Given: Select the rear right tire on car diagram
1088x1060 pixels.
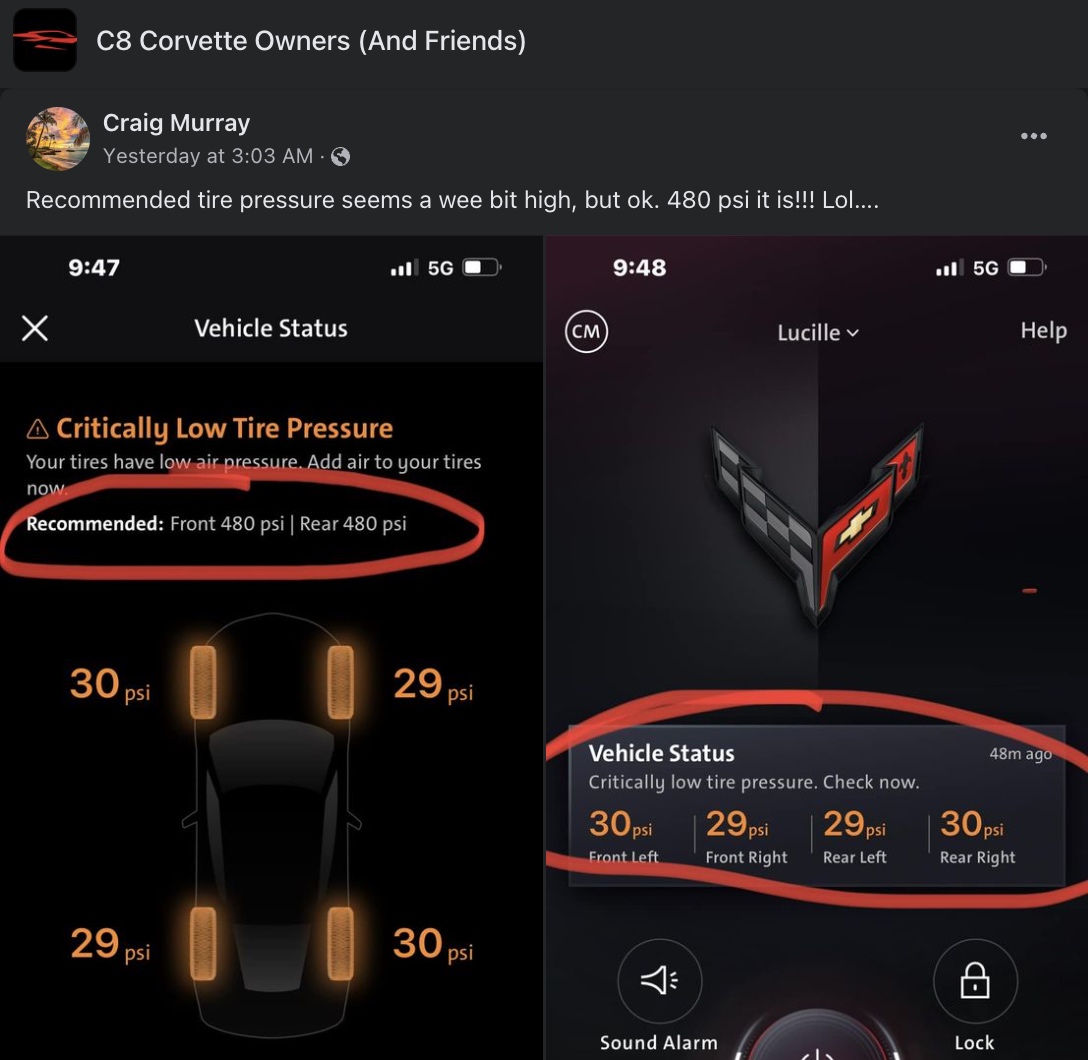Looking at the screenshot, I should tap(340, 943).
